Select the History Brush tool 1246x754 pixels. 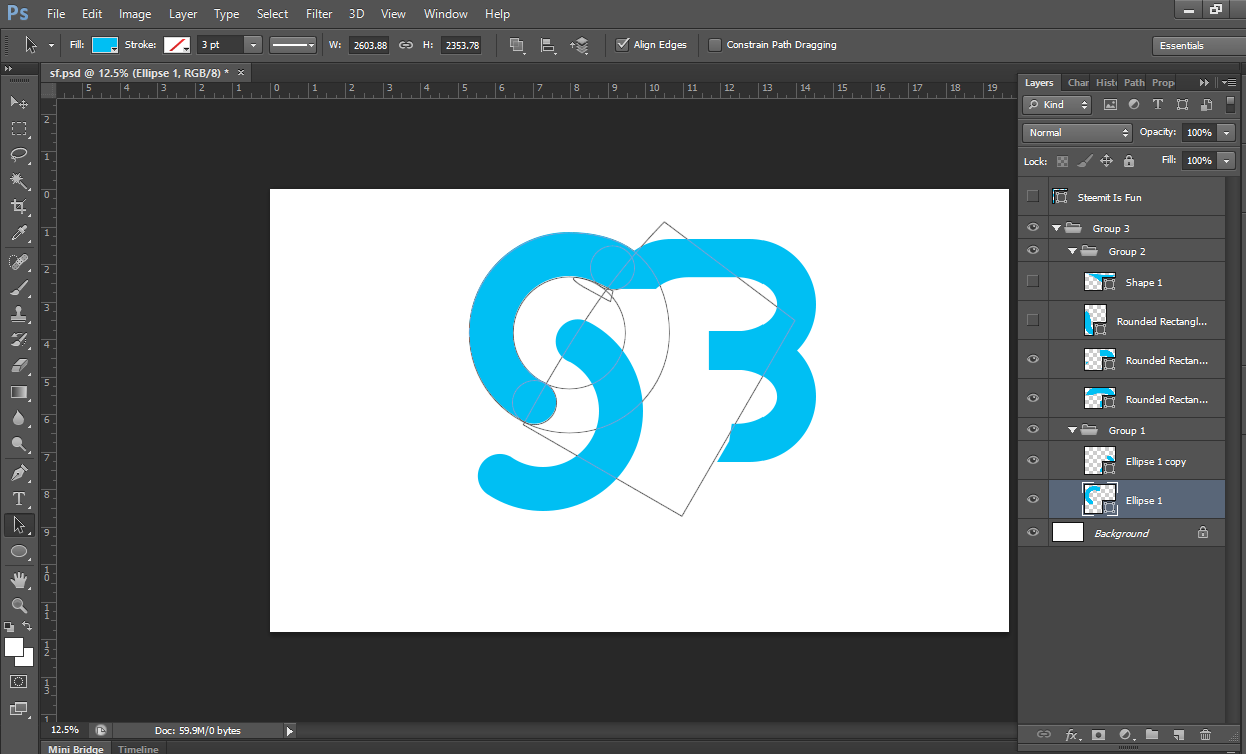[x=19, y=340]
